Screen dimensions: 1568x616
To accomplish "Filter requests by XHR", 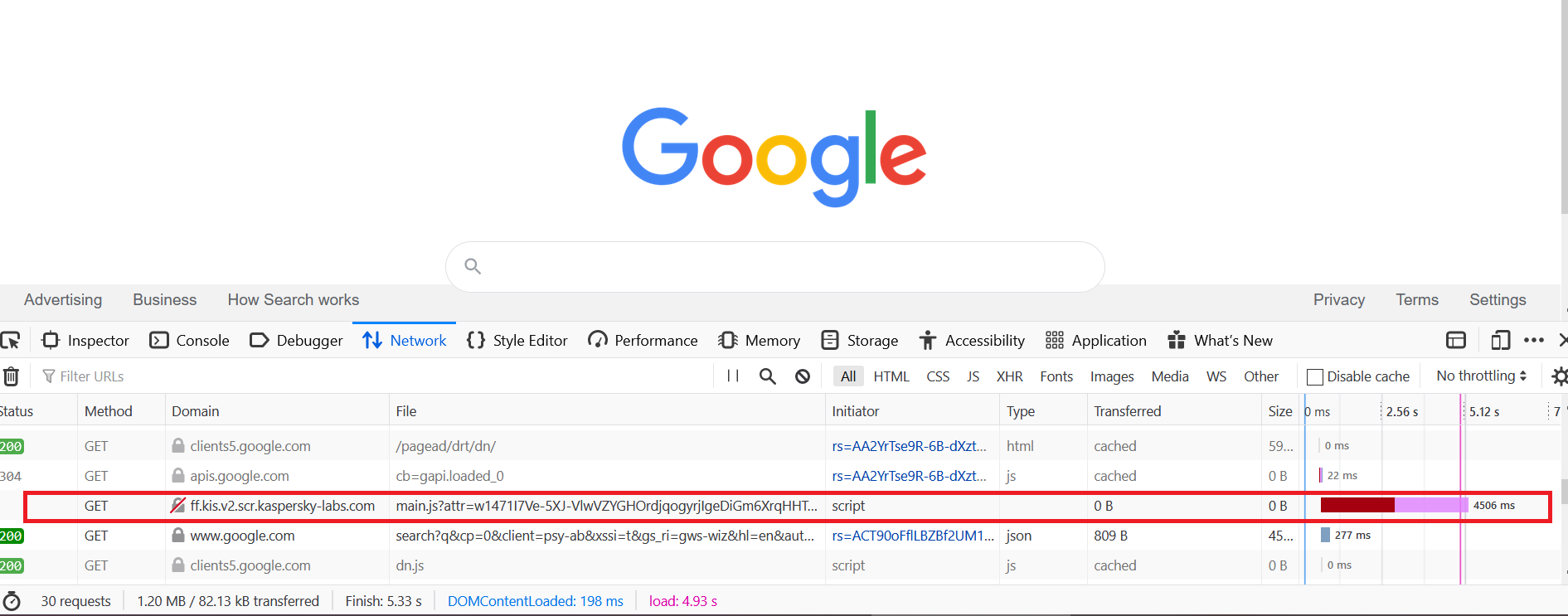I will pyautogui.click(x=1009, y=376).
